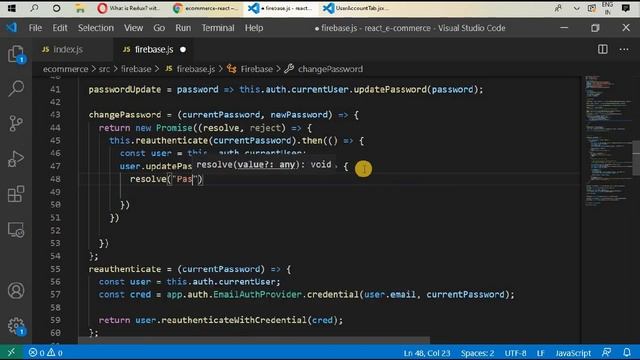Open the Accounts menu icon
Viewport: 640px width, 360px height.
(16, 291)
